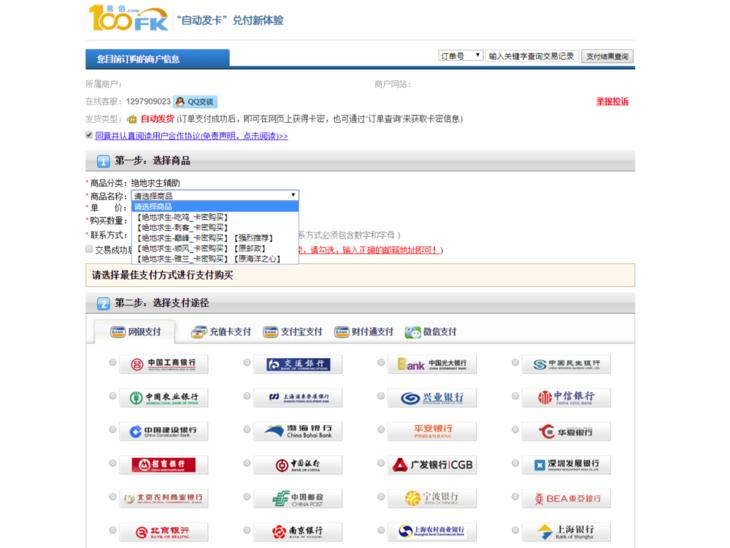Choose the 广发银行 CGB logo
This screenshot has height=548, width=730.
[432, 465]
